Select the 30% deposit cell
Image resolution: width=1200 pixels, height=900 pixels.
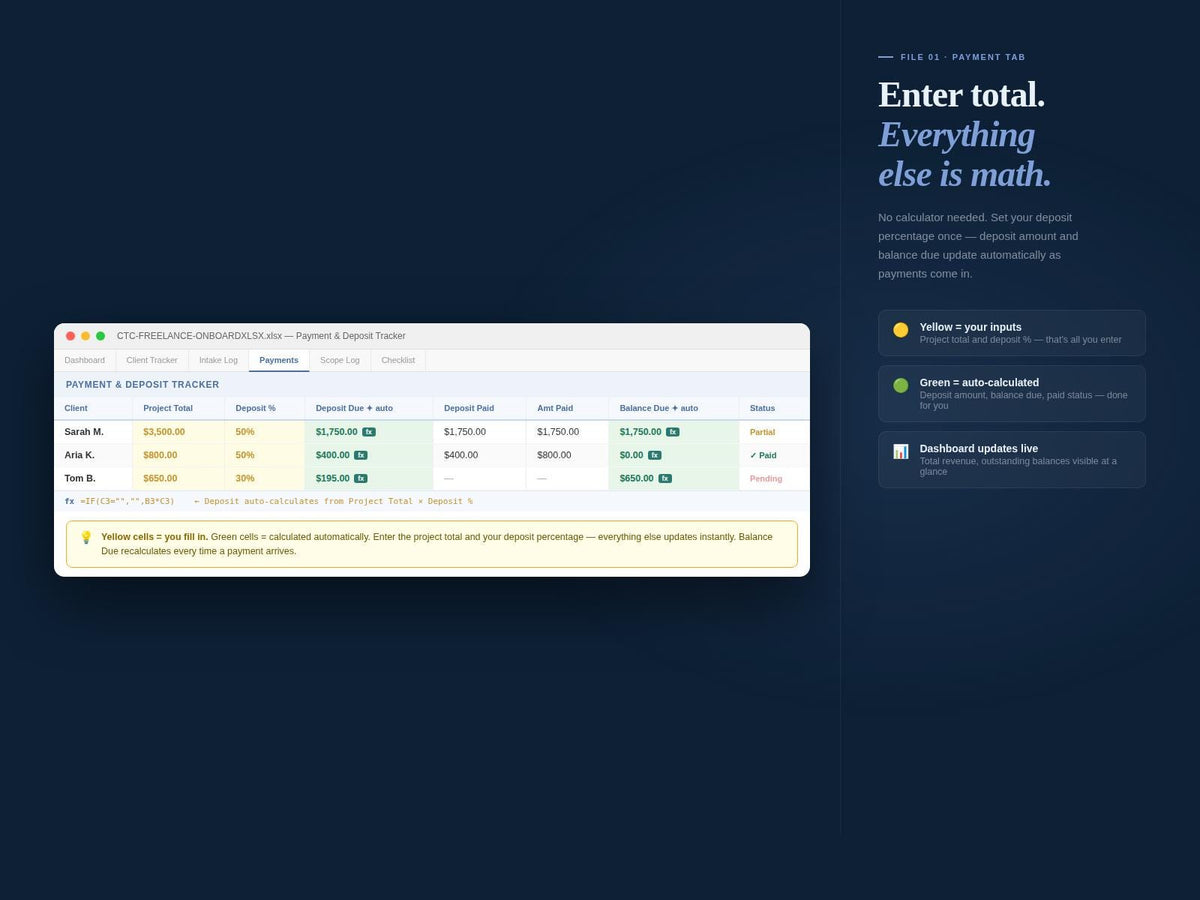[x=265, y=478]
